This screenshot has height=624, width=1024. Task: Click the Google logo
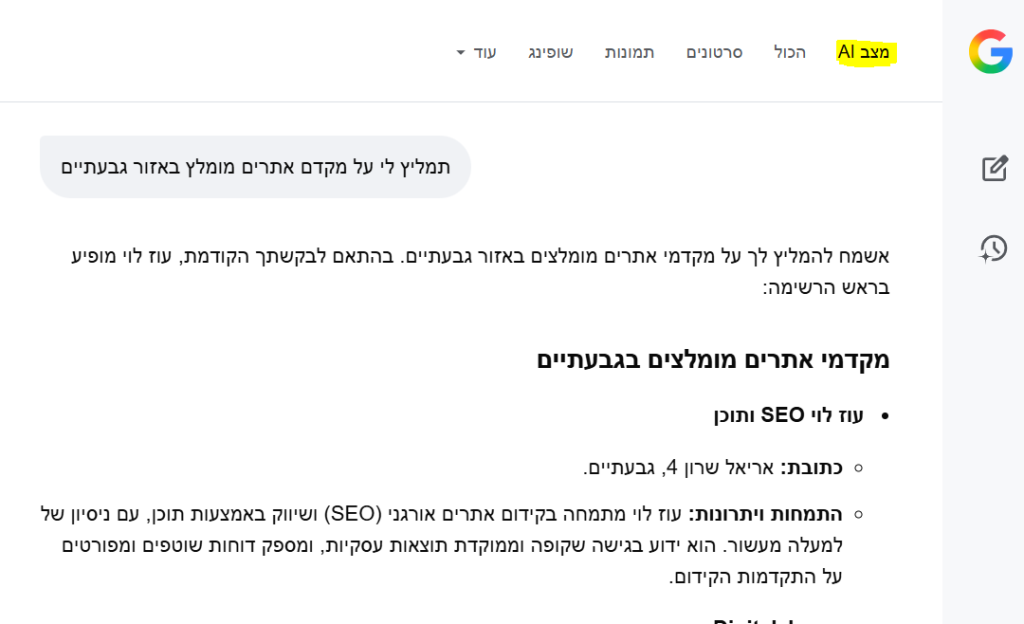(993, 50)
